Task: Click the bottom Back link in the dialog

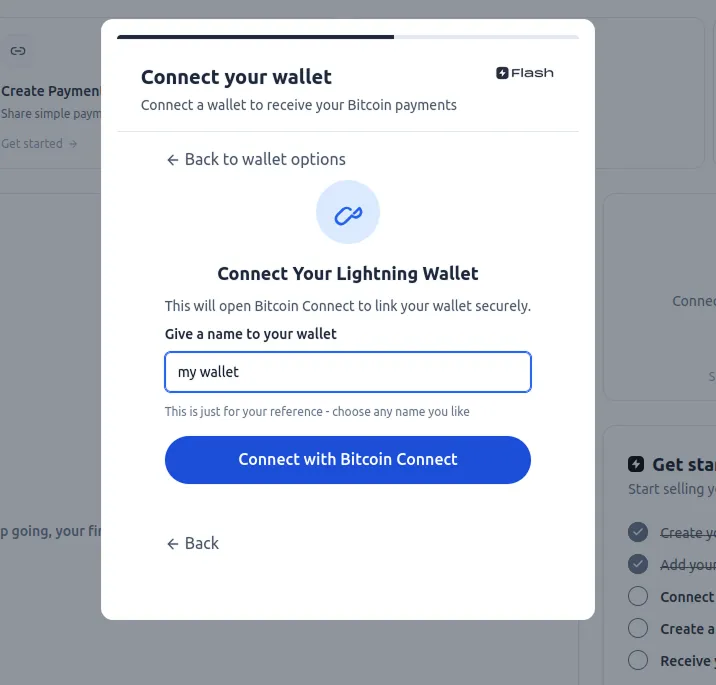Action: tap(193, 543)
